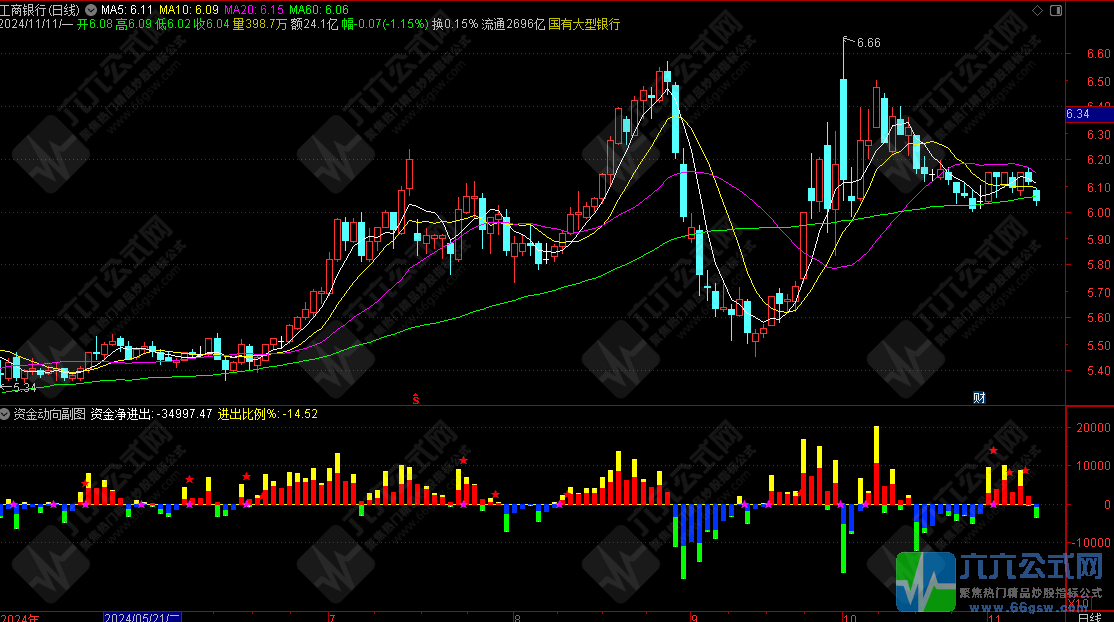Click the 日线 period label at bottom right
The image size is (1114, 622).
pyautogui.click(x=1089, y=617)
